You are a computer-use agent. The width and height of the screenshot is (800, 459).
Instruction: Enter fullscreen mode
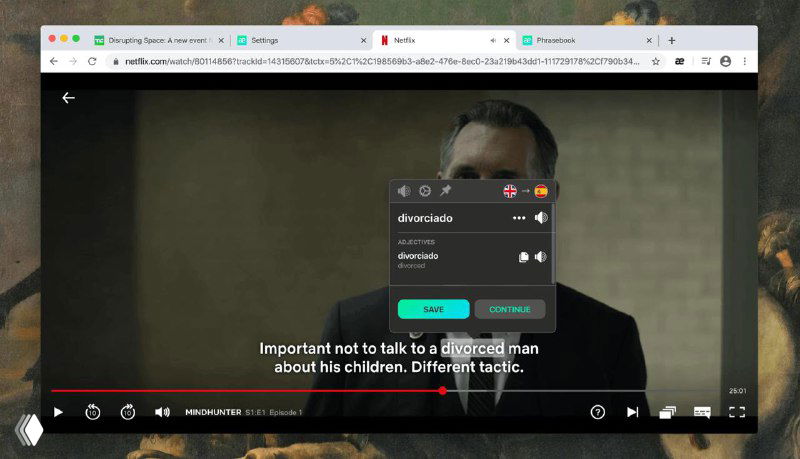point(737,411)
